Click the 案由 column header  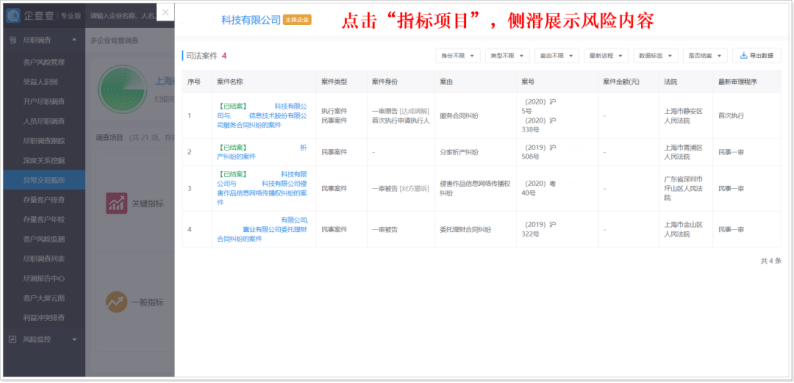(446, 81)
